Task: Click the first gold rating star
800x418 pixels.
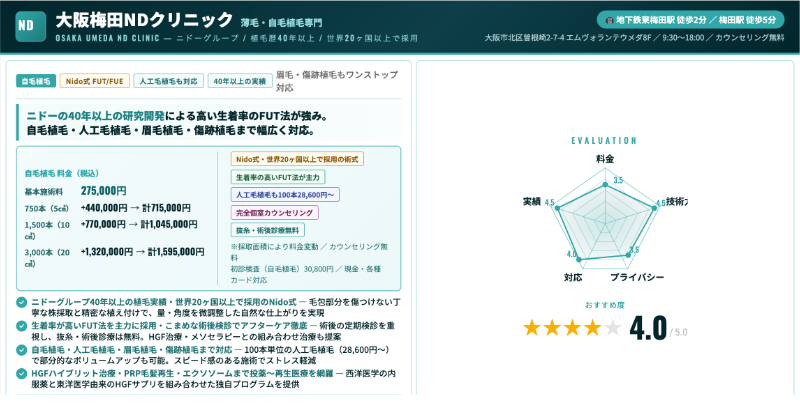Action: click(x=532, y=327)
